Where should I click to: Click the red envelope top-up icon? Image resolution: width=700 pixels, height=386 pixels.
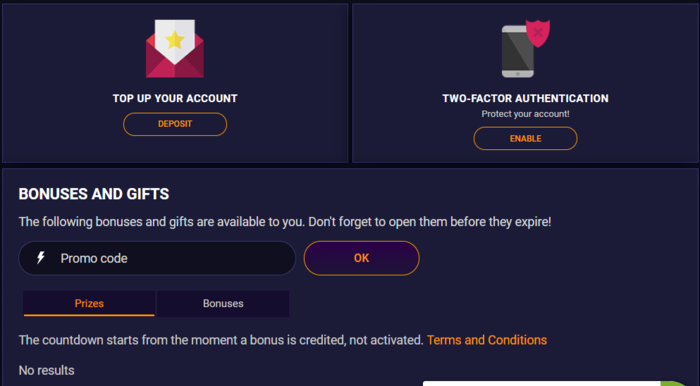[175, 49]
